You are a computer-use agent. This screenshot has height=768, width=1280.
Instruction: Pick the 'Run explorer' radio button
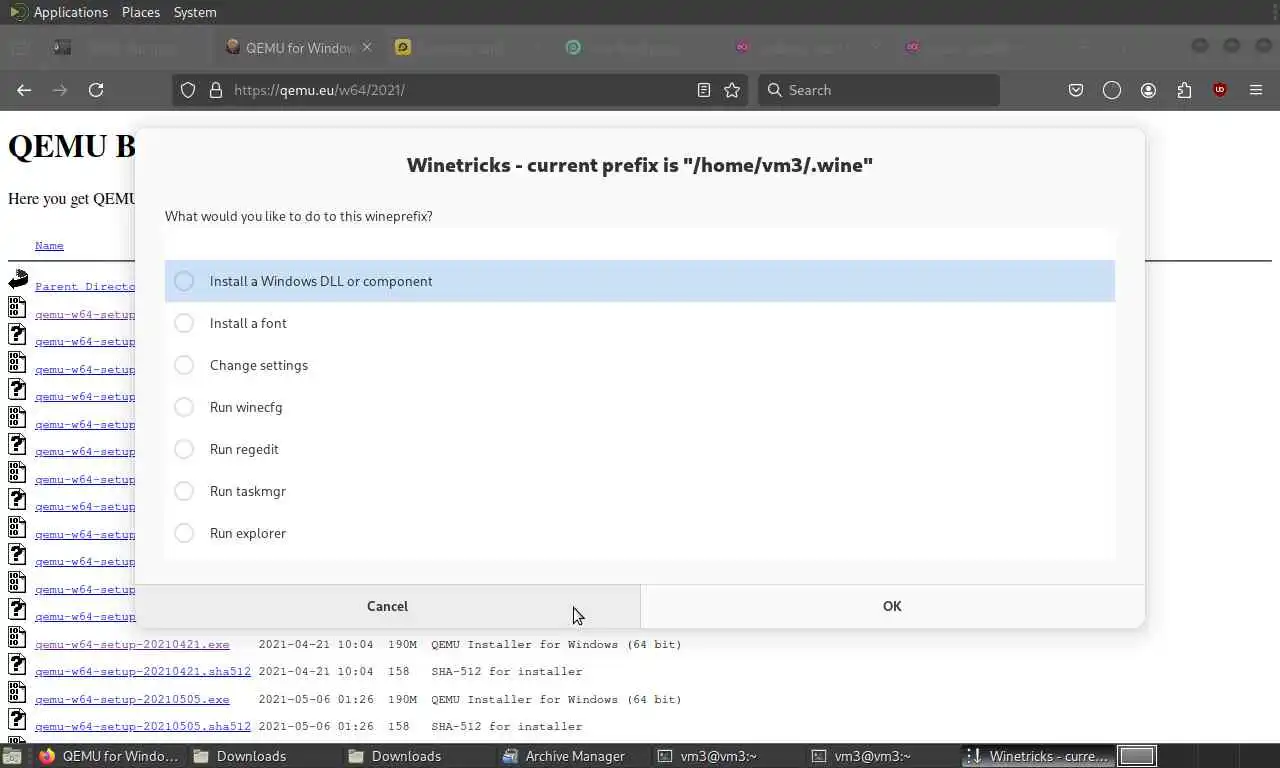(184, 533)
